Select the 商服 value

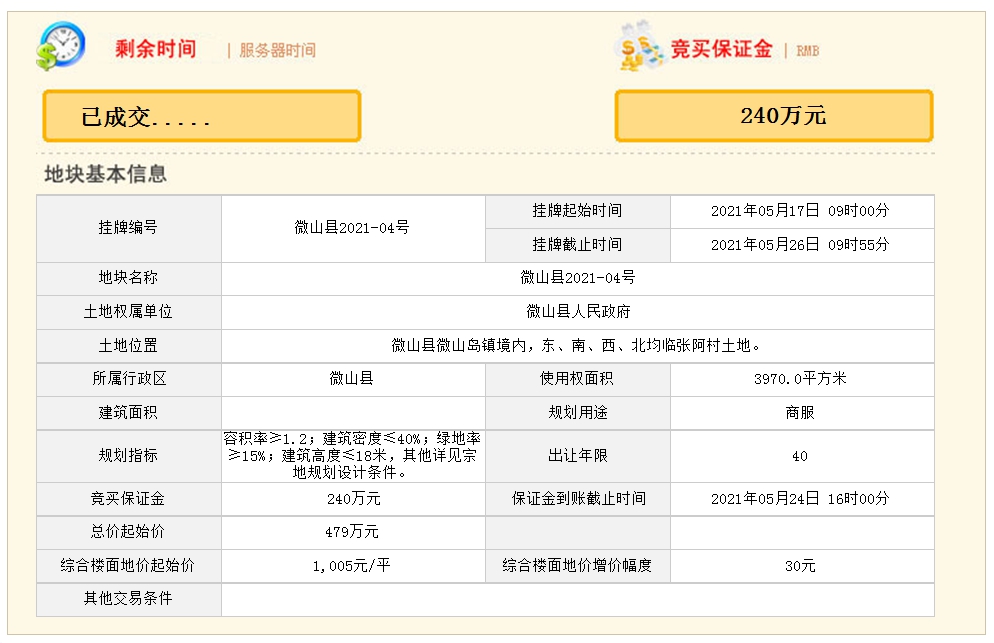[802, 413]
